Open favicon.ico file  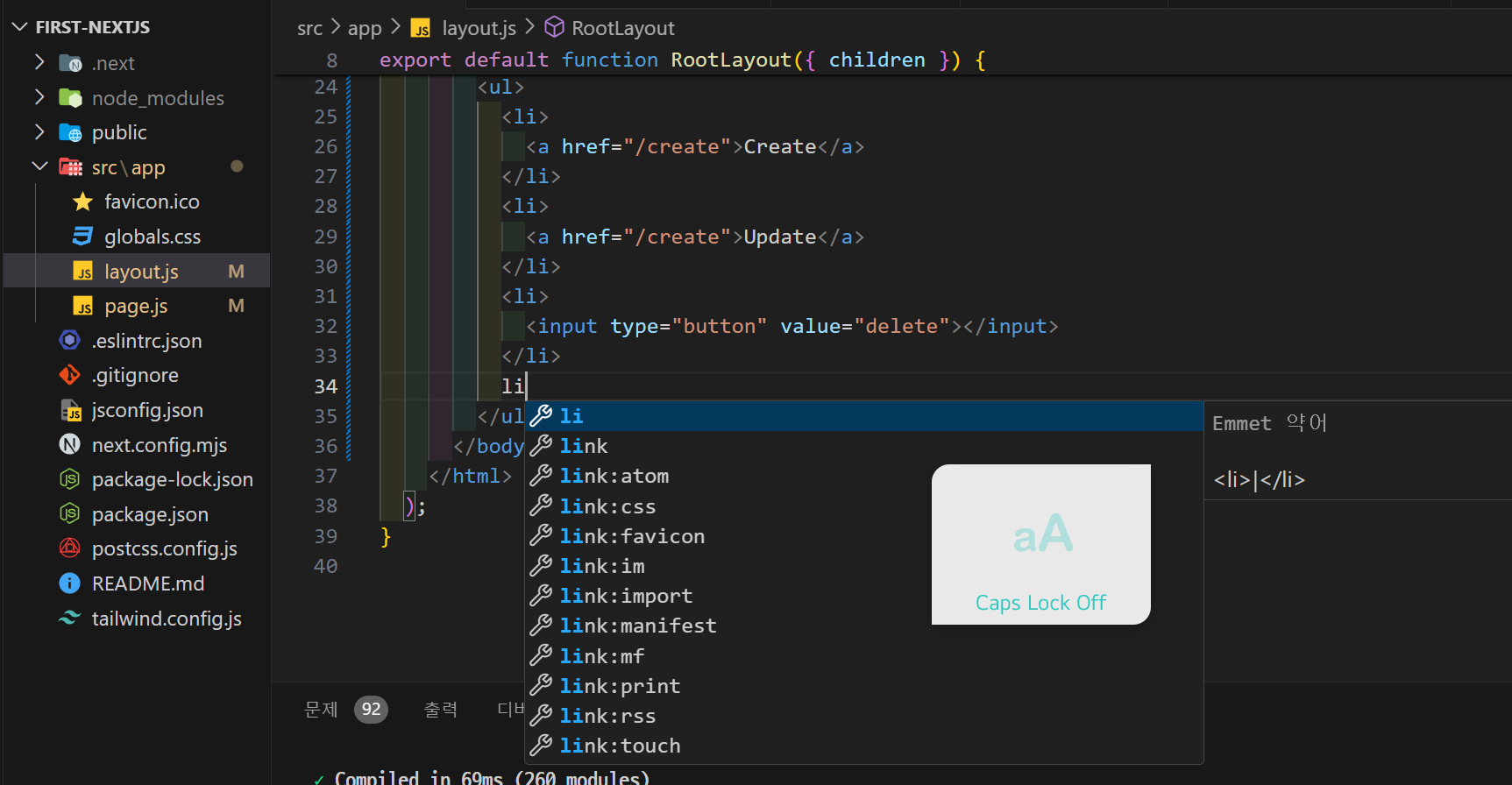[x=152, y=202]
